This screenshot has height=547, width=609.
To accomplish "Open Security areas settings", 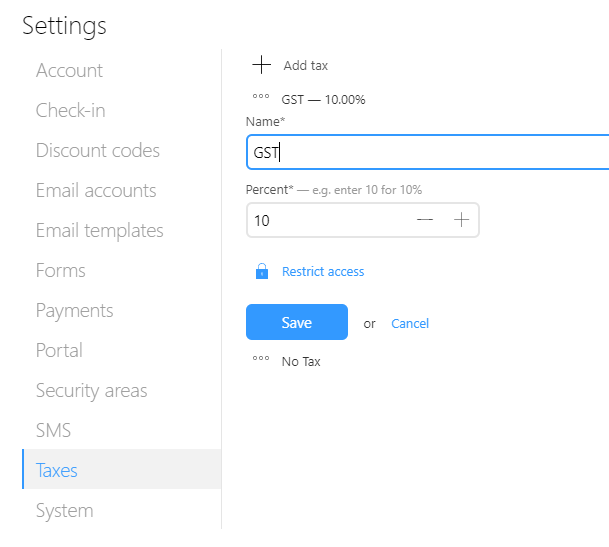I will pos(91,390).
